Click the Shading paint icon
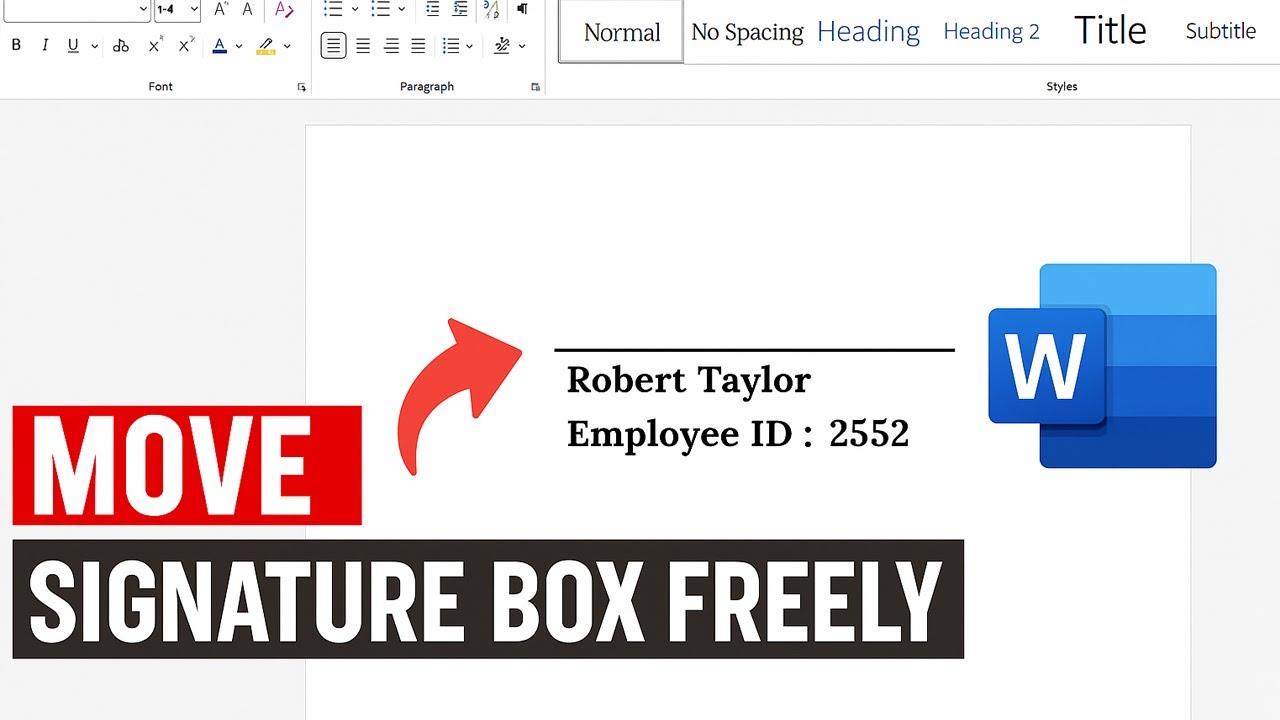Viewport: 1280px width, 720px height. (502, 46)
